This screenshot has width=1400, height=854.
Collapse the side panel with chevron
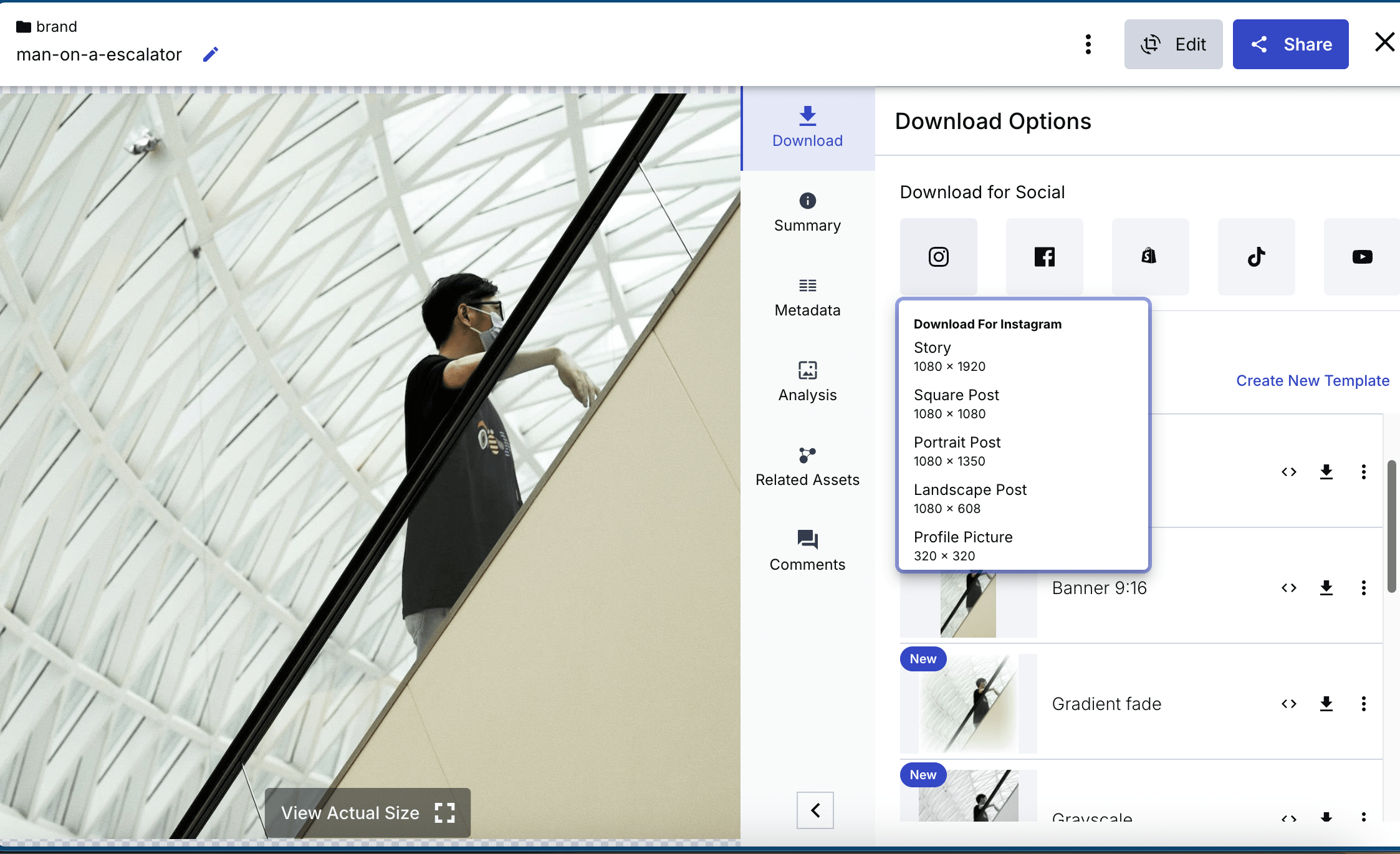[x=815, y=810]
